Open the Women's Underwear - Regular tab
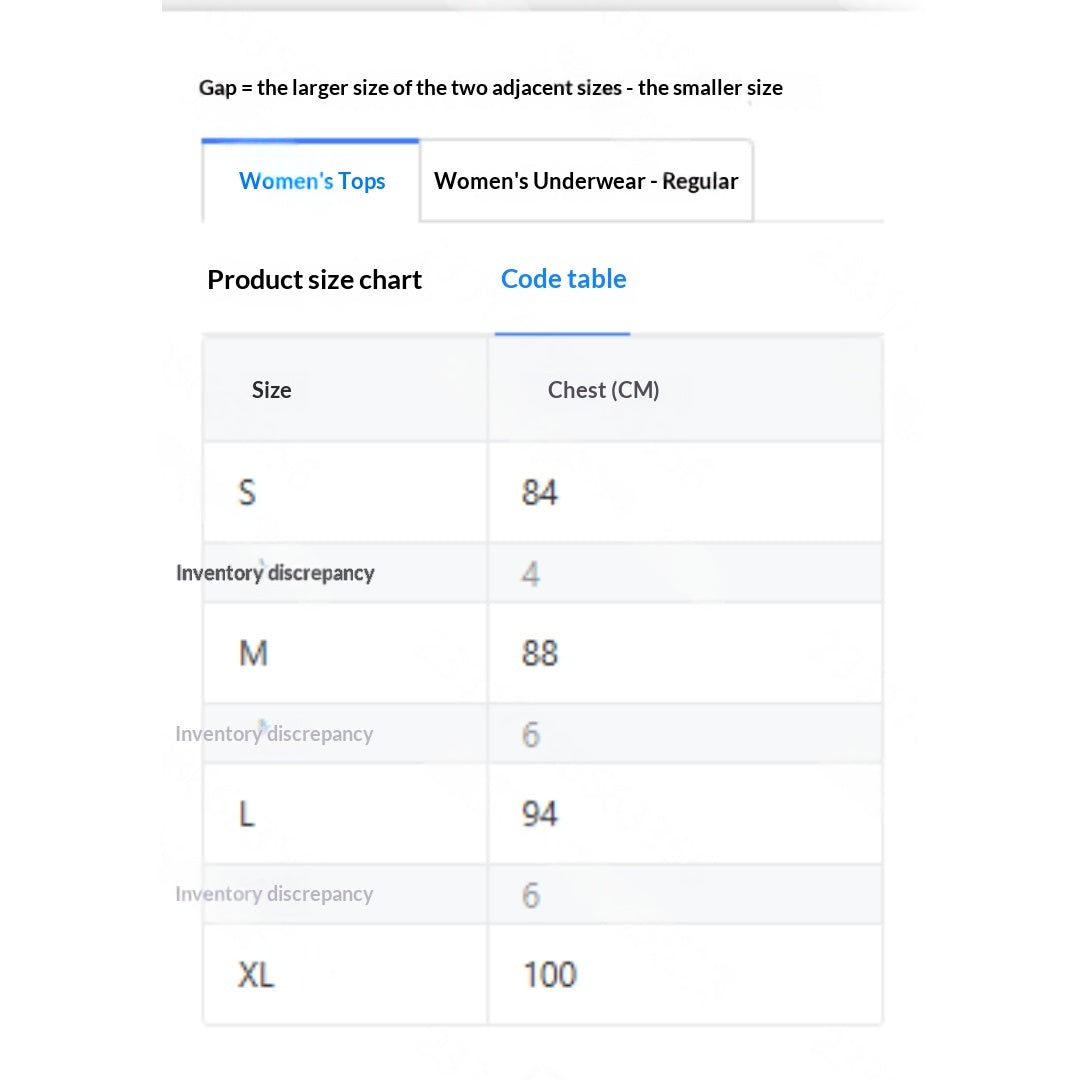Screen dimensions: 1080x1080 point(586,181)
